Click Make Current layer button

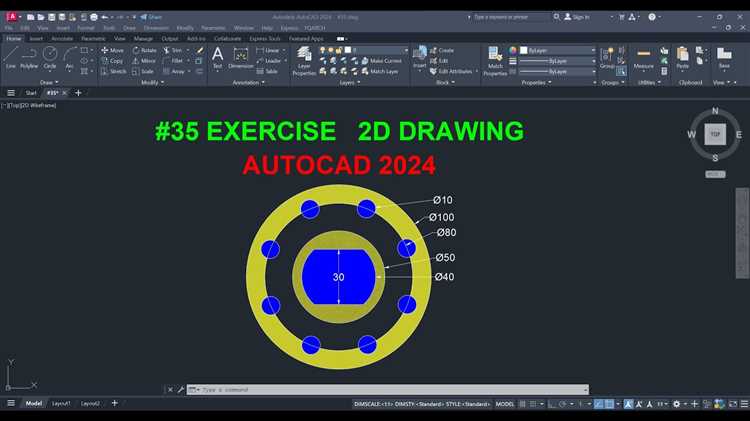(x=381, y=61)
